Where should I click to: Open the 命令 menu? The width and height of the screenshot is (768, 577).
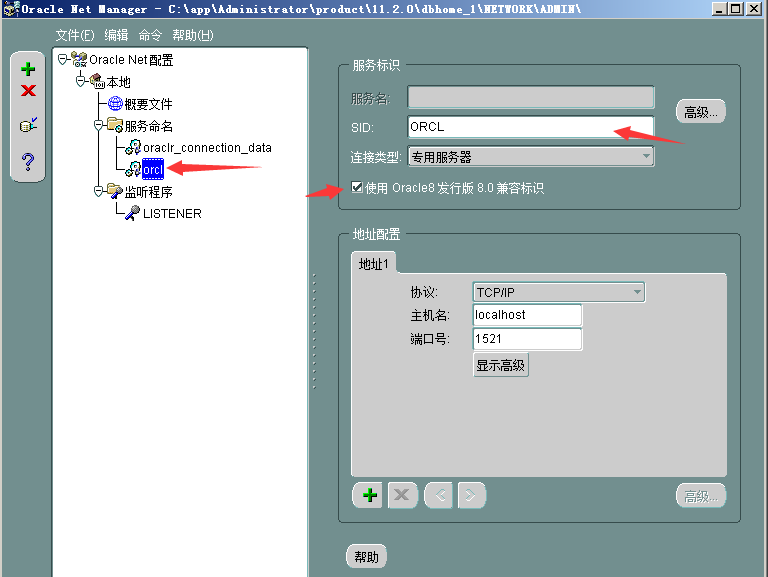(150, 35)
